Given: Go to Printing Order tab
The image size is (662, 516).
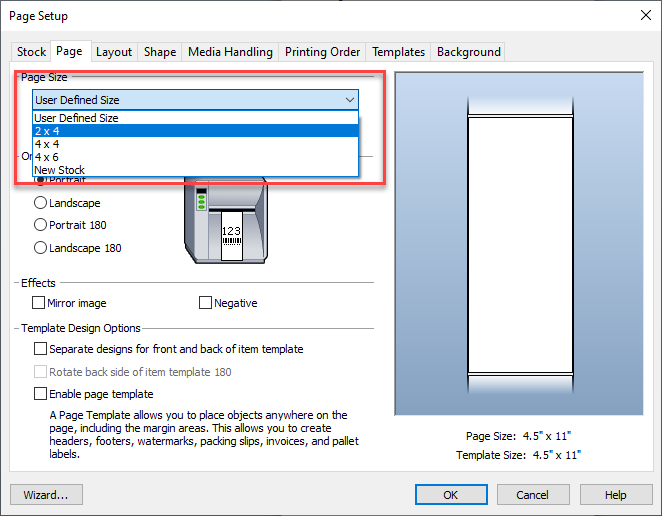Looking at the screenshot, I should coord(323,52).
